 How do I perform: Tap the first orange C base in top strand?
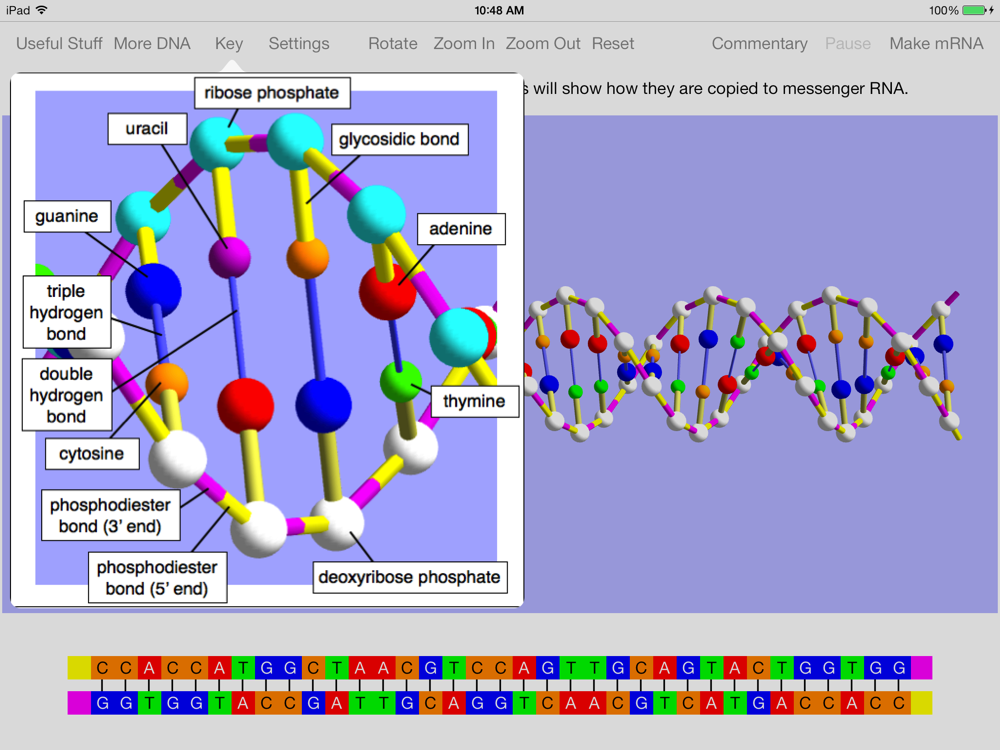coord(103,668)
